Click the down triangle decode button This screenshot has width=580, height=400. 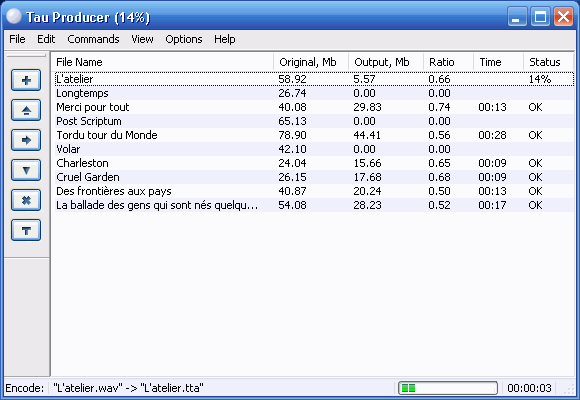tap(26, 170)
